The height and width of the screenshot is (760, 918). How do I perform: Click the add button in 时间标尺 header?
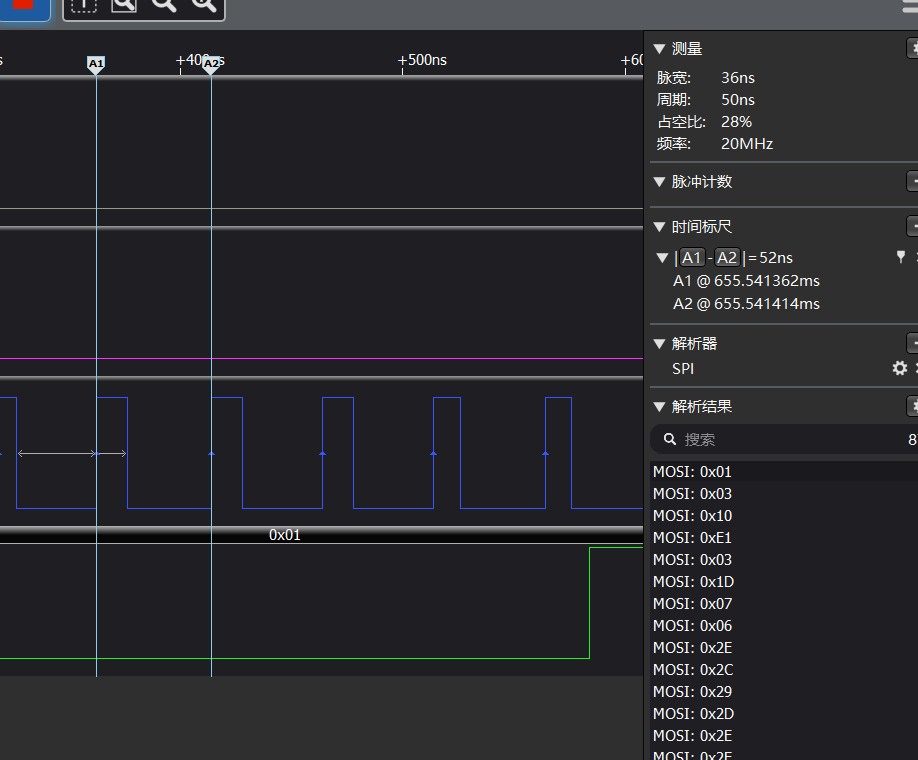[913, 227]
